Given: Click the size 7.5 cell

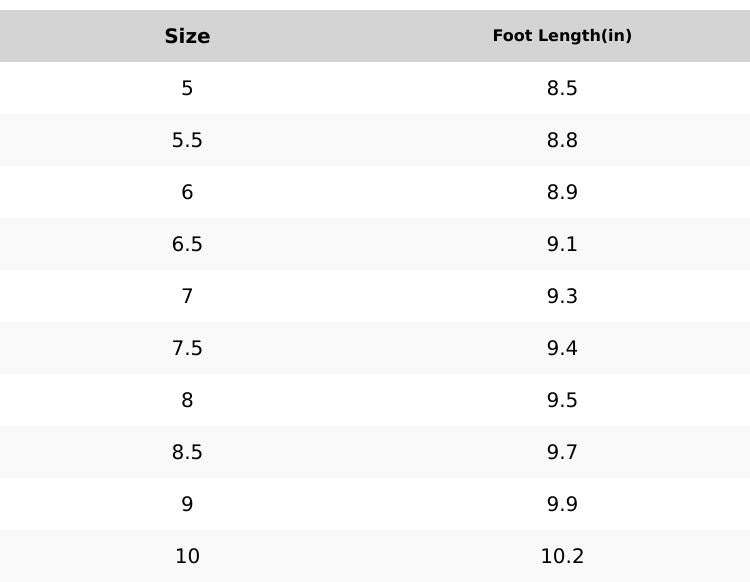Looking at the screenshot, I should pyautogui.click(x=187, y=348).
